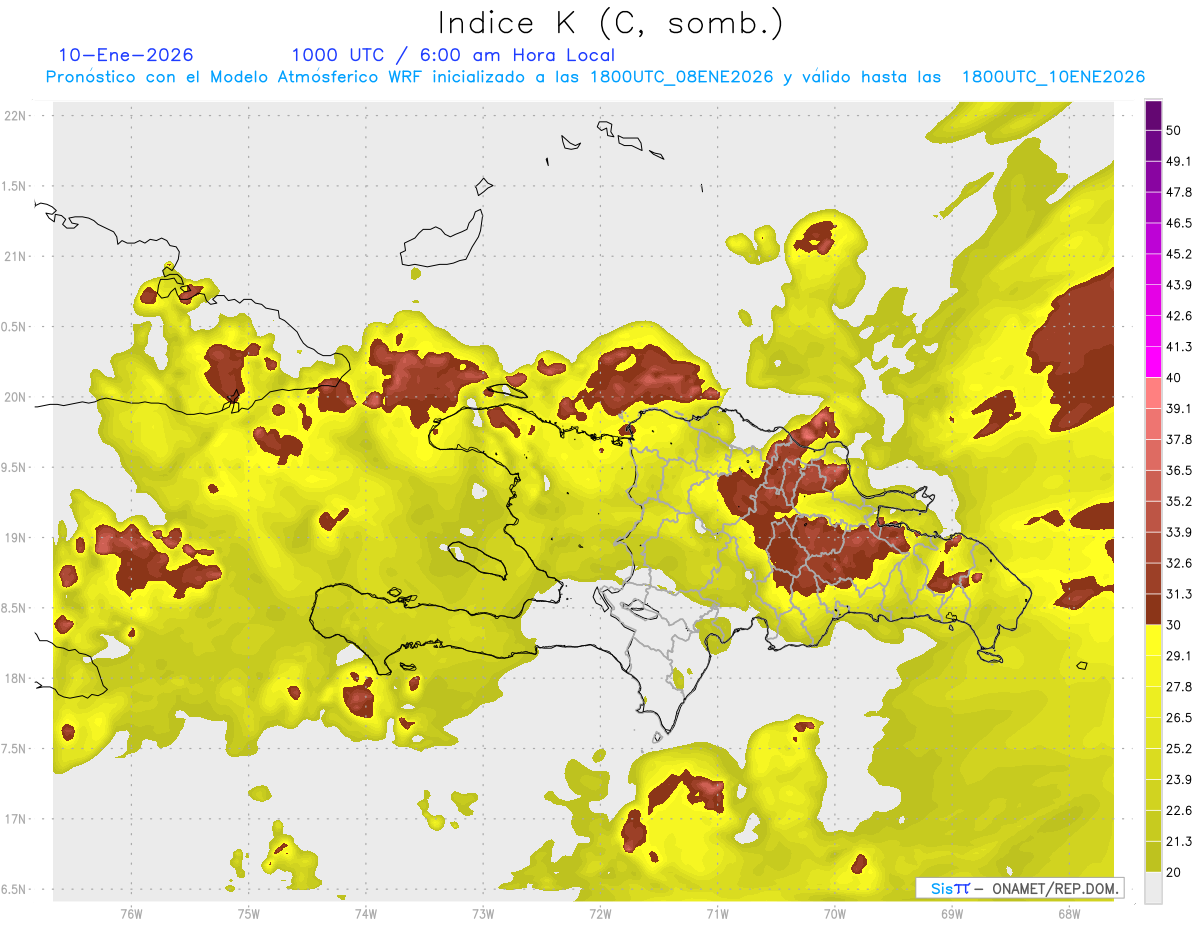Click the colorbar value "45.2"
The width and height of the screenshot is (1200, 927).
pos(1179,254)
